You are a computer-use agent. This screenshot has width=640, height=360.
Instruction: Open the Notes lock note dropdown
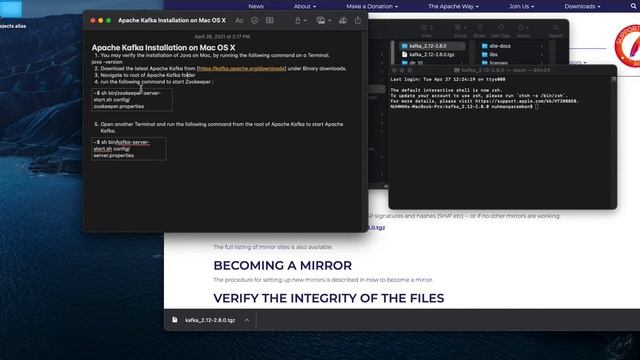(300, 20)
